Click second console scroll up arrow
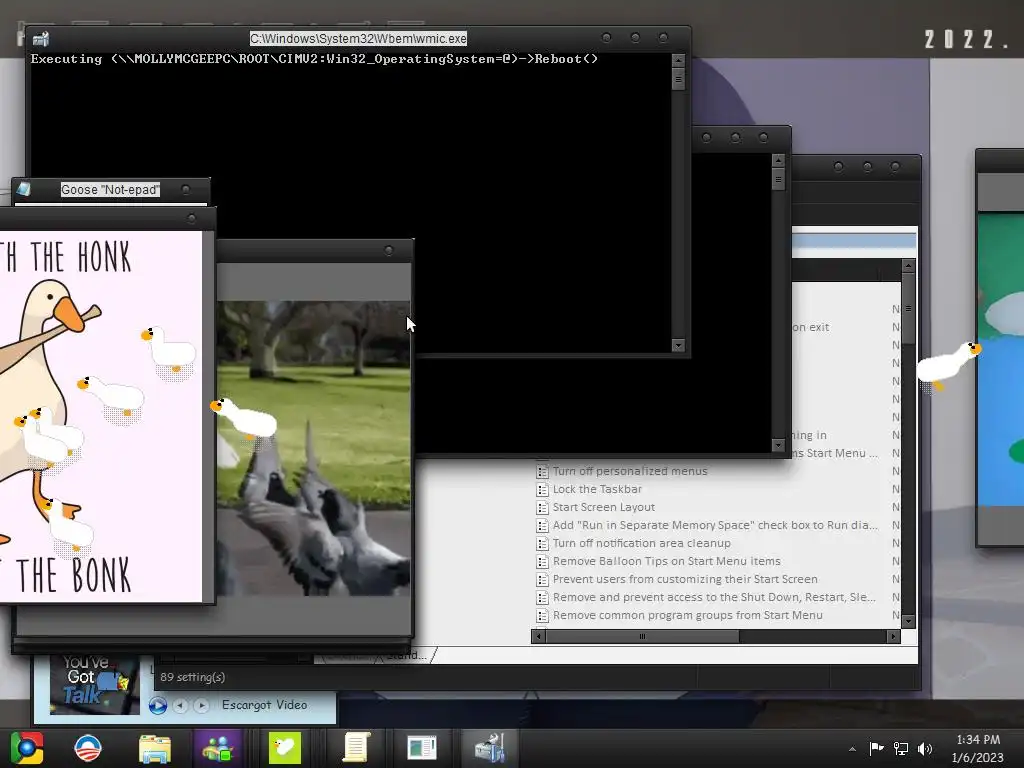 point(777,160)
